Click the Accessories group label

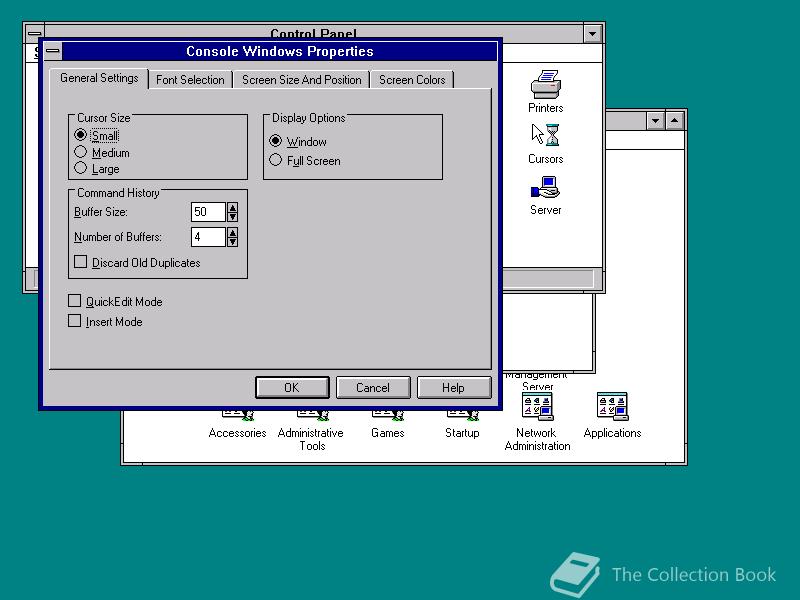tap(237, 433)
